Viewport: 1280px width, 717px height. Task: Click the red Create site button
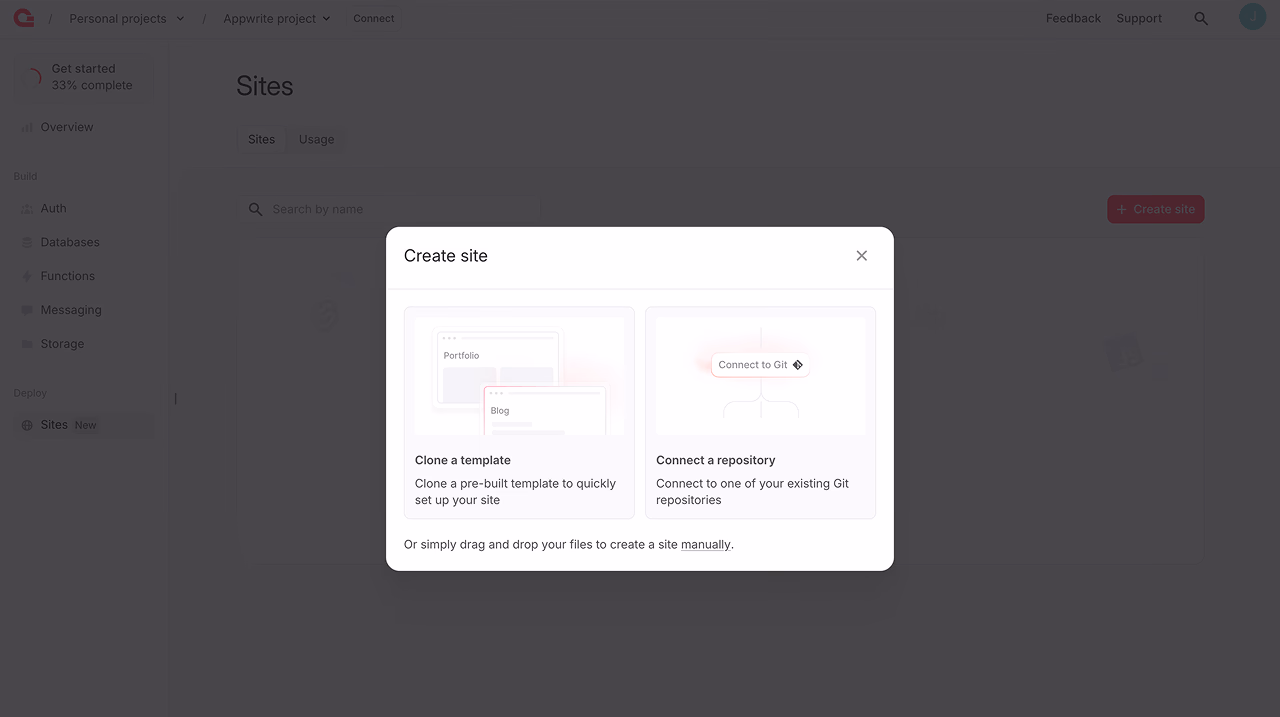coord(1155,209)
